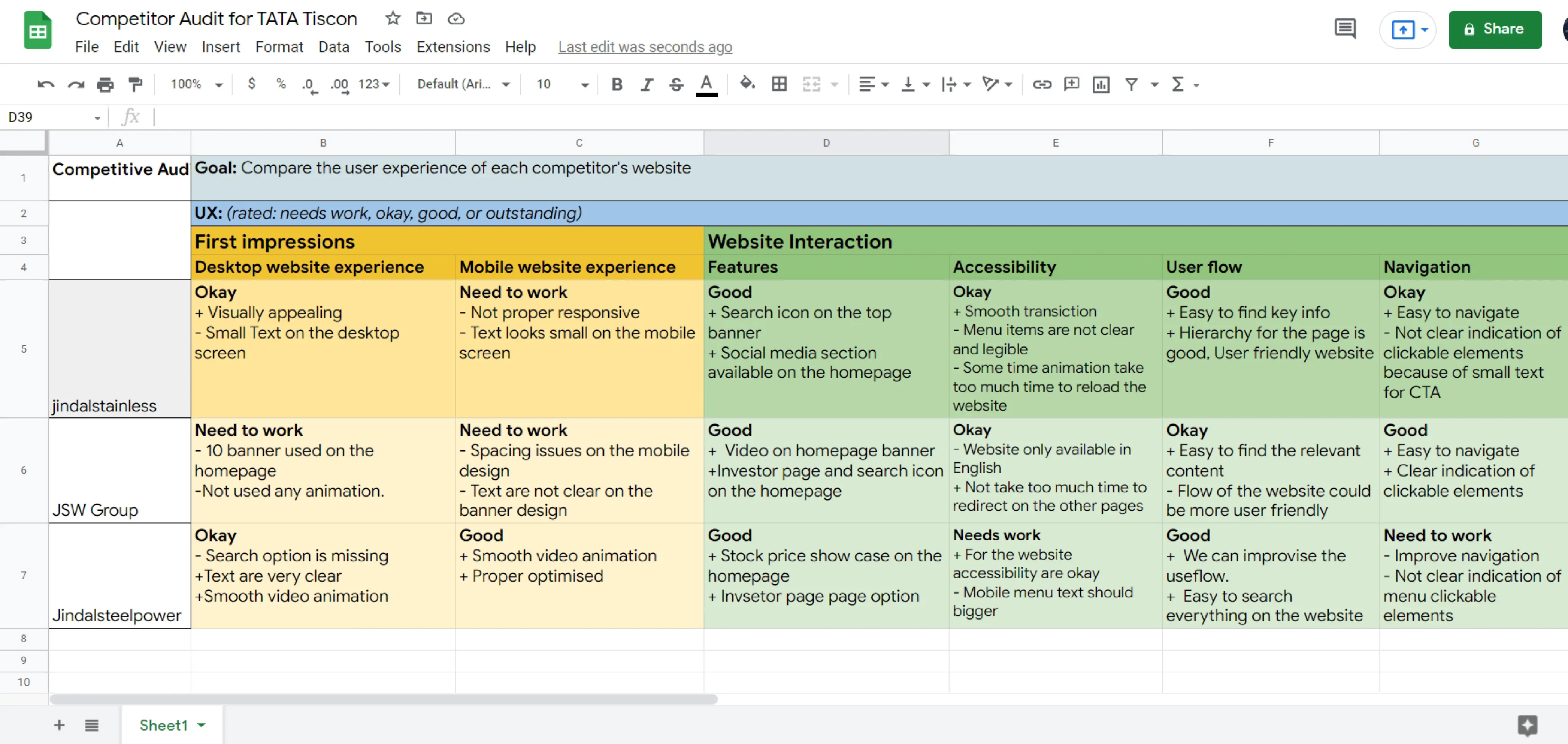Insert a comment from the toolbar
Image resolution: width=1568 pixels, height=744 pixels.
[x=1071, y=84]
